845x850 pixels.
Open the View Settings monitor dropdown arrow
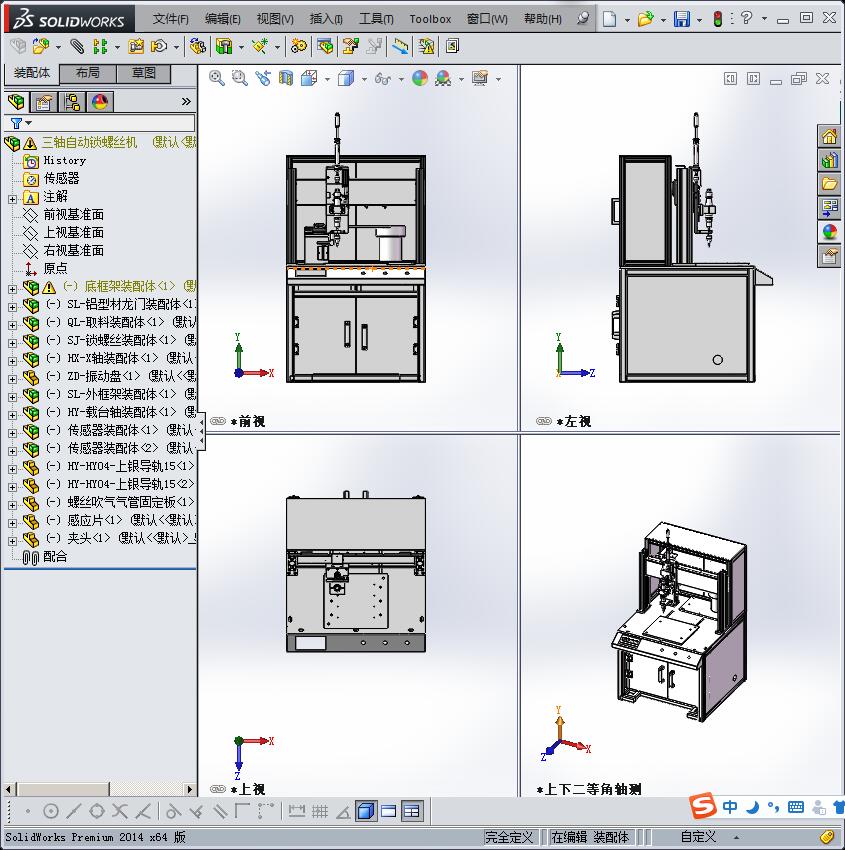[498, 80]
